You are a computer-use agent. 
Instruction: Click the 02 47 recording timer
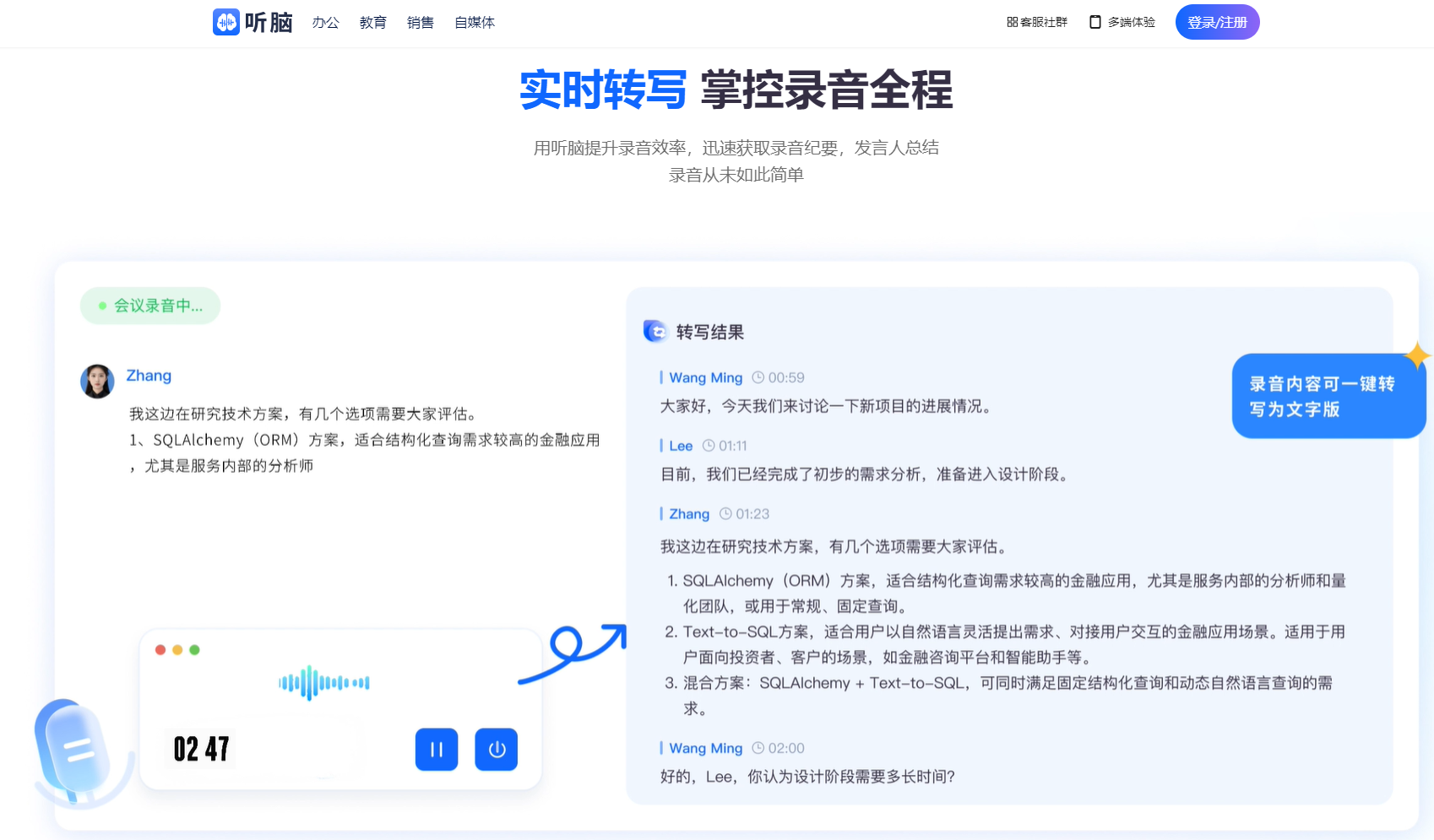[201, 749]
